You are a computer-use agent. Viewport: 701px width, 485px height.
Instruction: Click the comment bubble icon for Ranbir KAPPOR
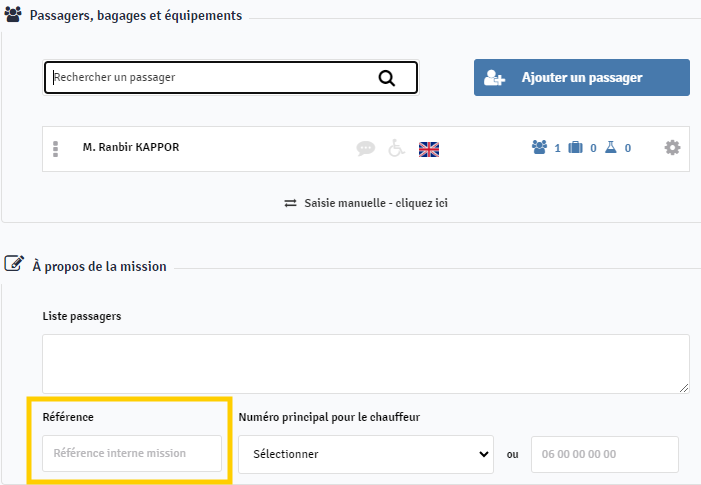point(366,148)
